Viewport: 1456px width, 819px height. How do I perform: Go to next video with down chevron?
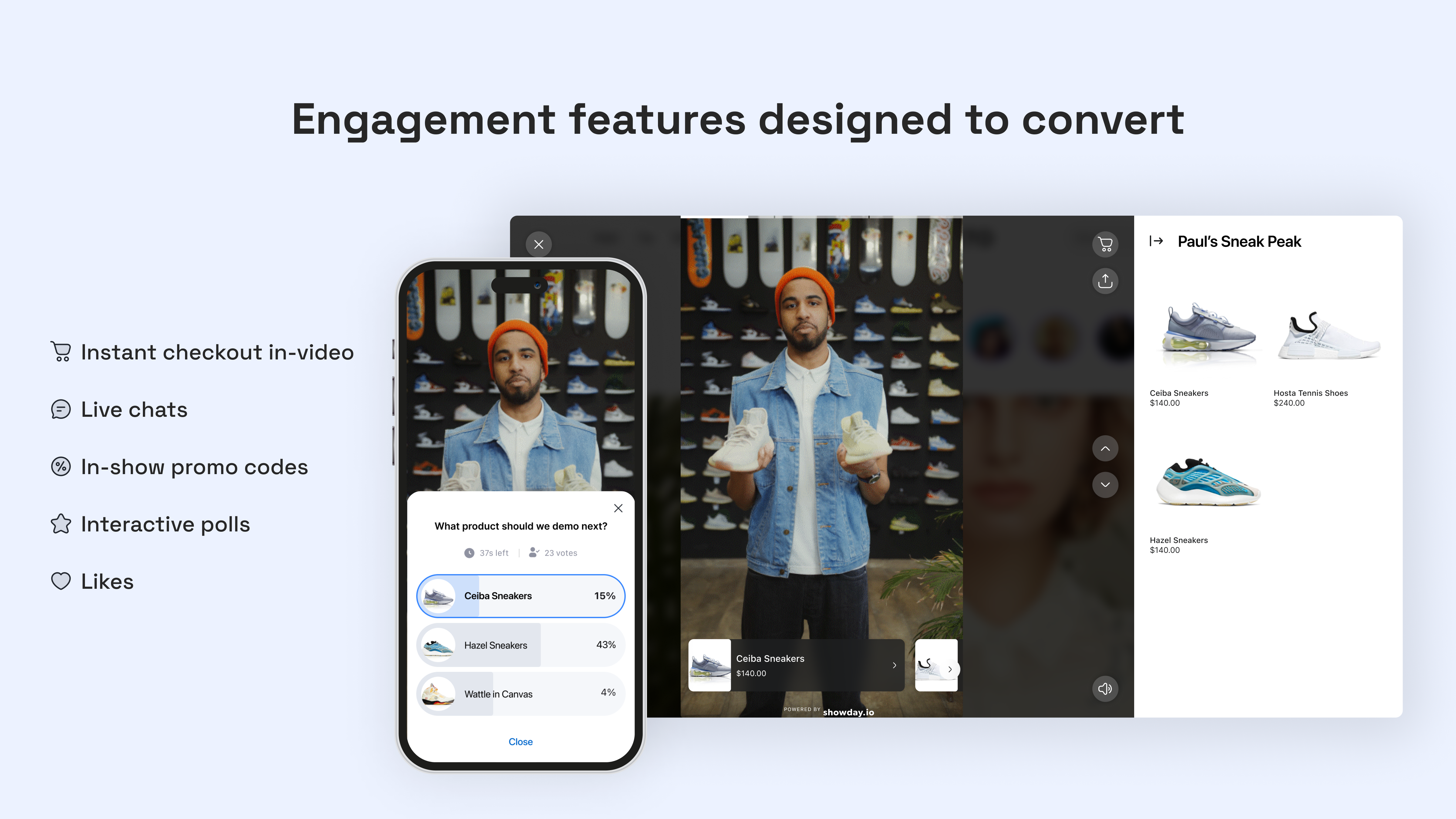pos(1105,485)
